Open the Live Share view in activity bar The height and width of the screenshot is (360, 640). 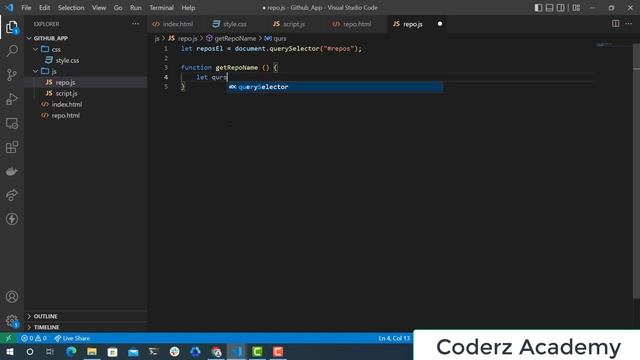12,195
